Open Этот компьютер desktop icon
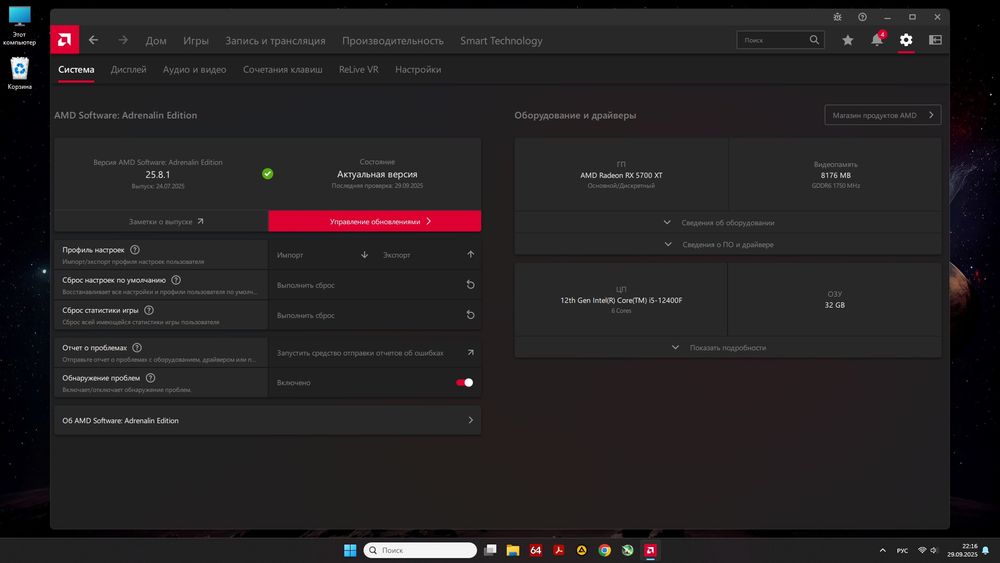 tap(19, 26)
